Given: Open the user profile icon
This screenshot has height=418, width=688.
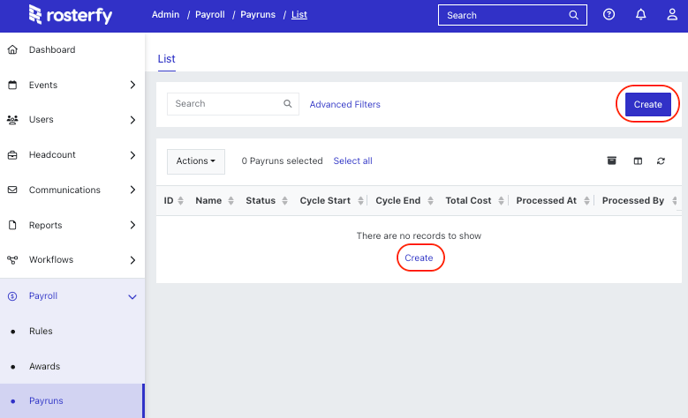Looking at the screenshot, I should coord(672,14).
